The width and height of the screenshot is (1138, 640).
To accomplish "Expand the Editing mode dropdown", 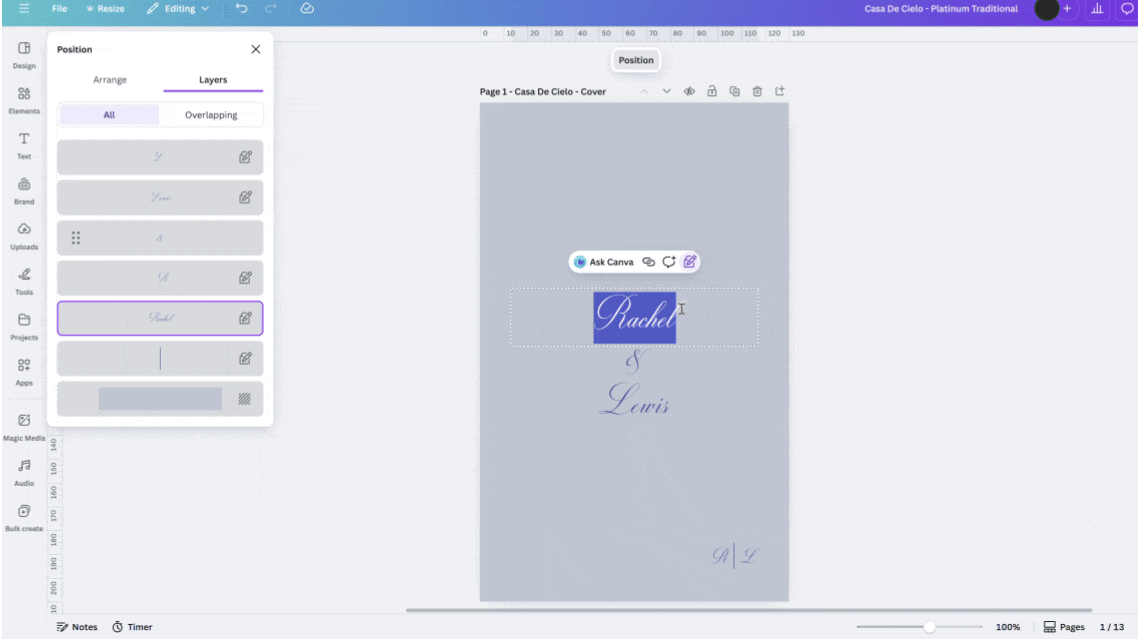I will pos(178,9).
